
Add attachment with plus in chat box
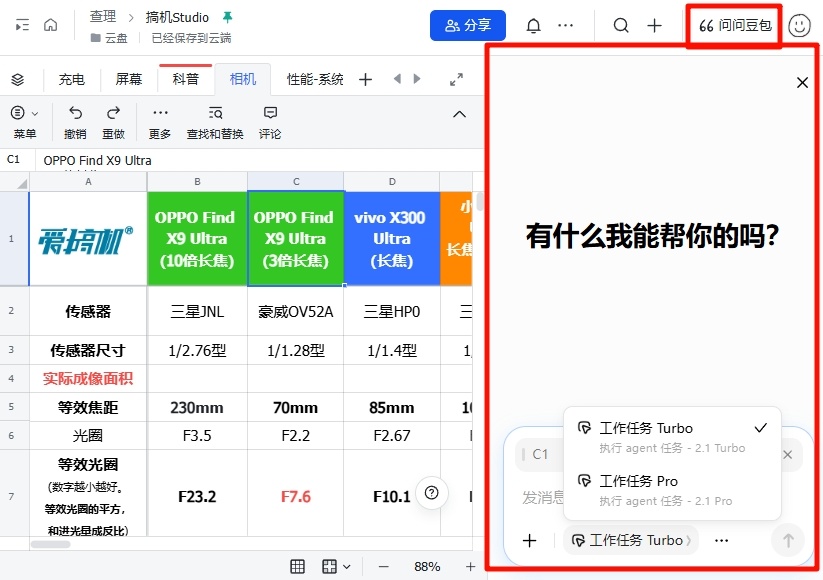coord(530,540)
